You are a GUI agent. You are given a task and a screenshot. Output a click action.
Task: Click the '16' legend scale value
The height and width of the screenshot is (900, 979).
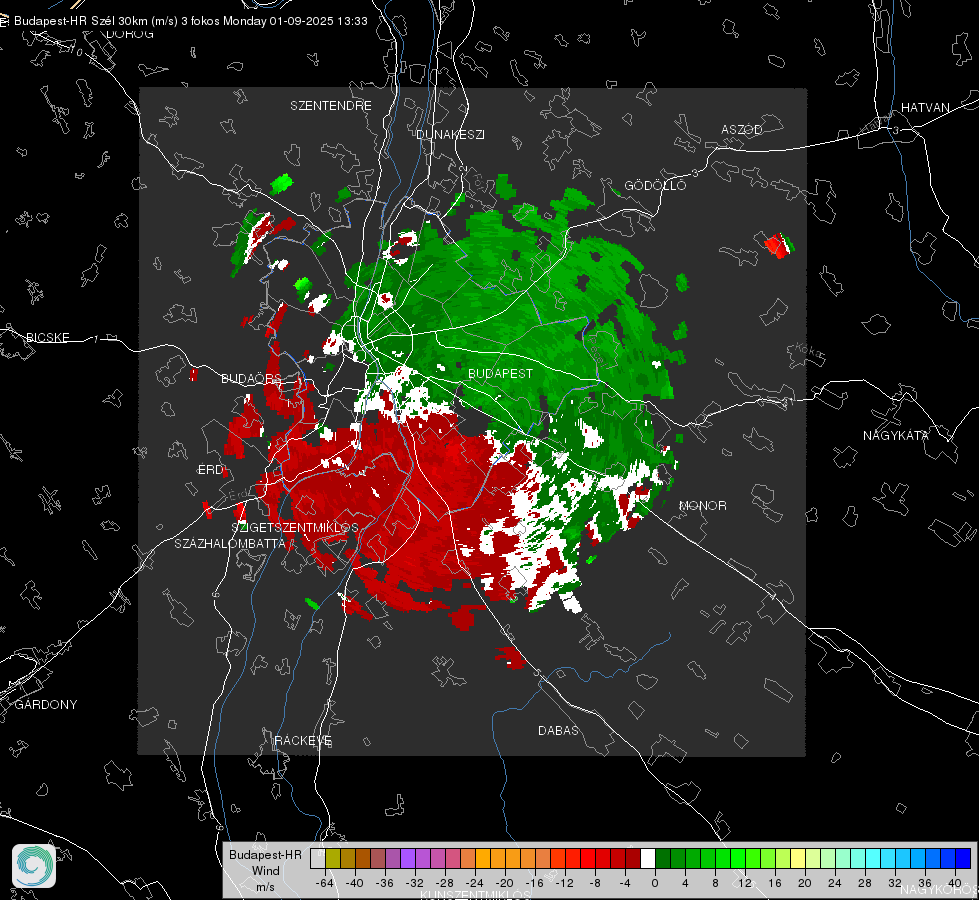[775, 883]
